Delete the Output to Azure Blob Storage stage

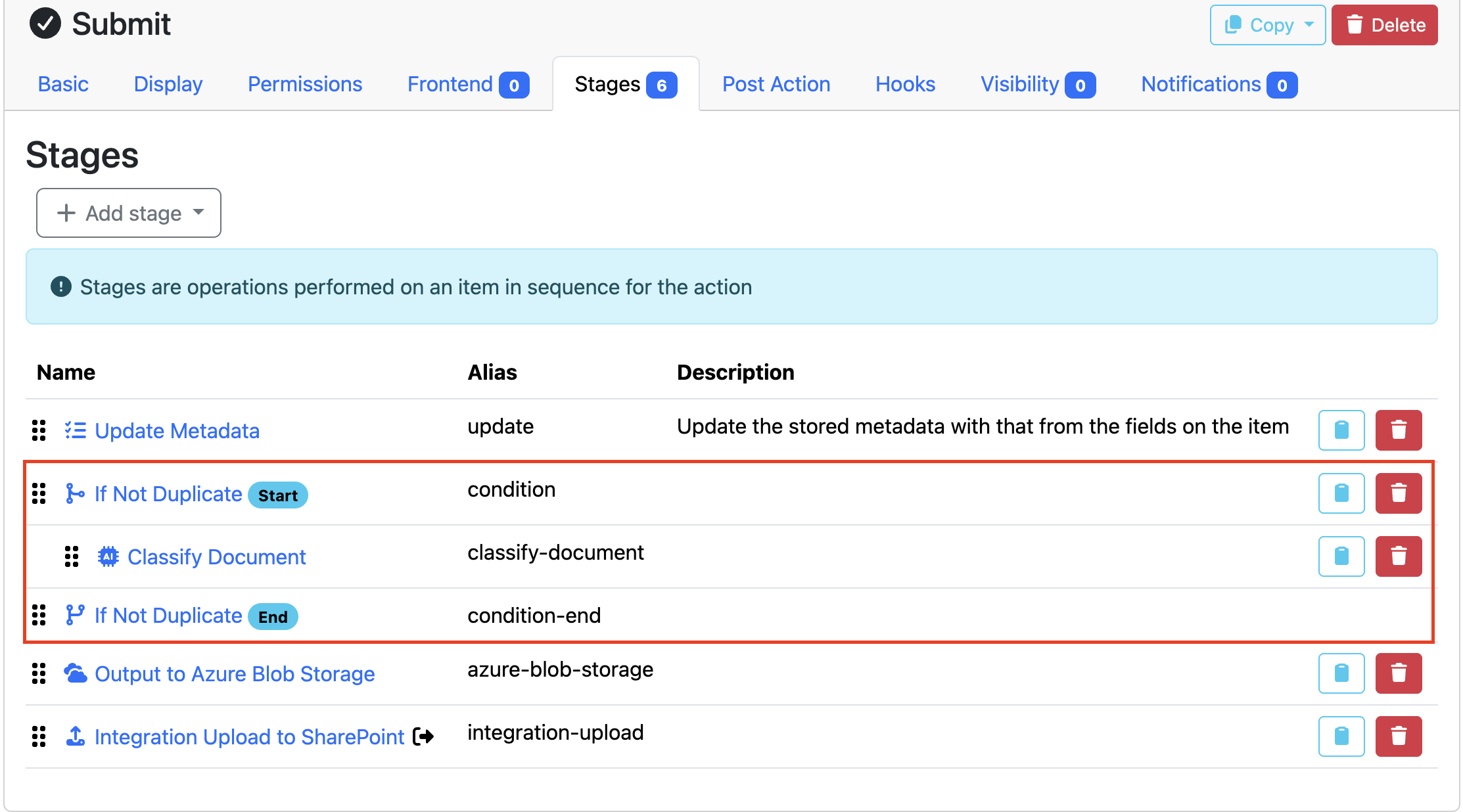[1398, 673]
